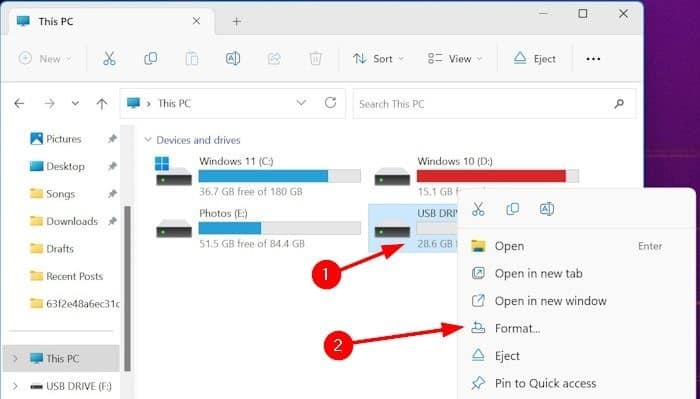This screenshot has width=700, height=399.
Task: Open Desktop in the sidebar
Action: coord(57,166)
